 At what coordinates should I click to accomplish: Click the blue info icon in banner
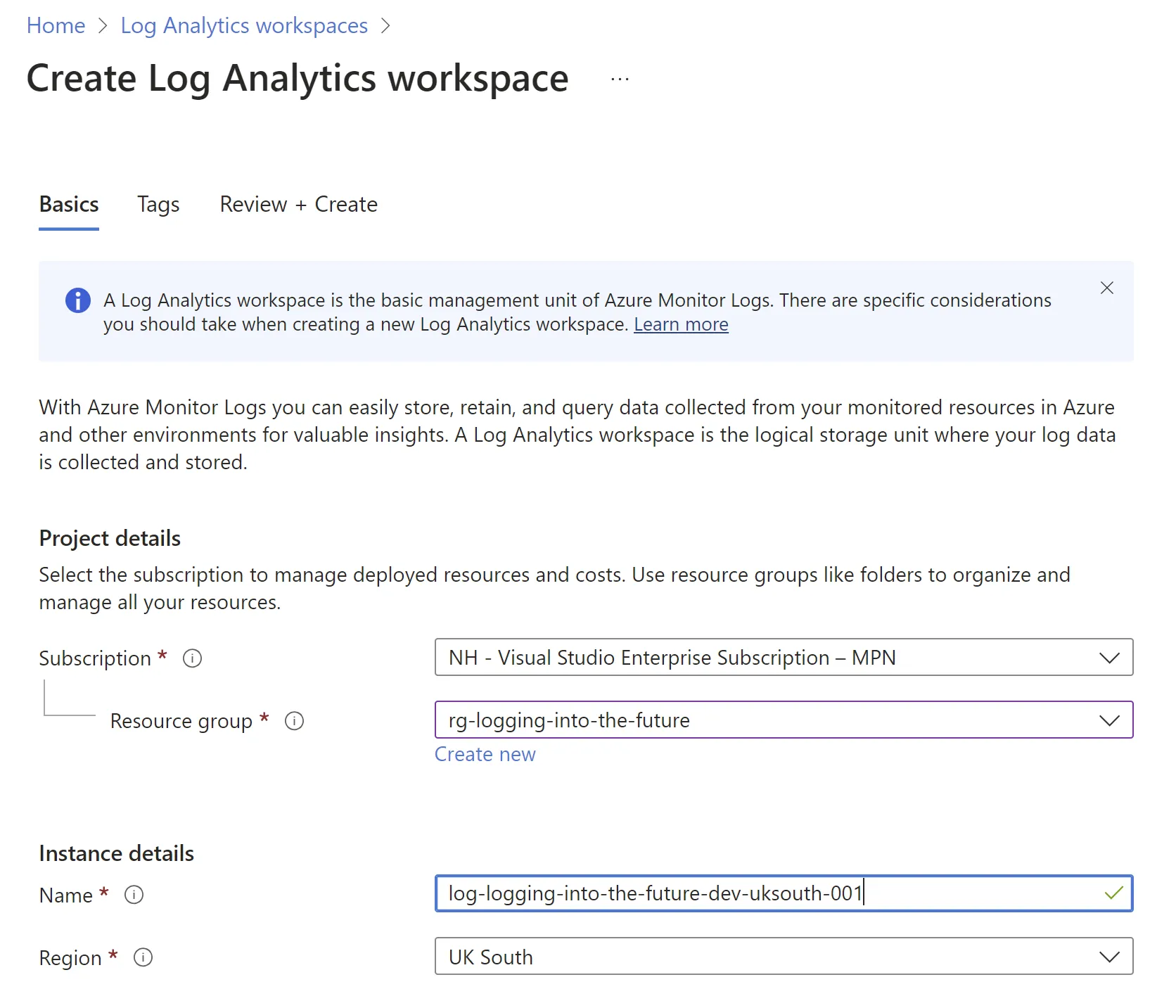[78, 300]
